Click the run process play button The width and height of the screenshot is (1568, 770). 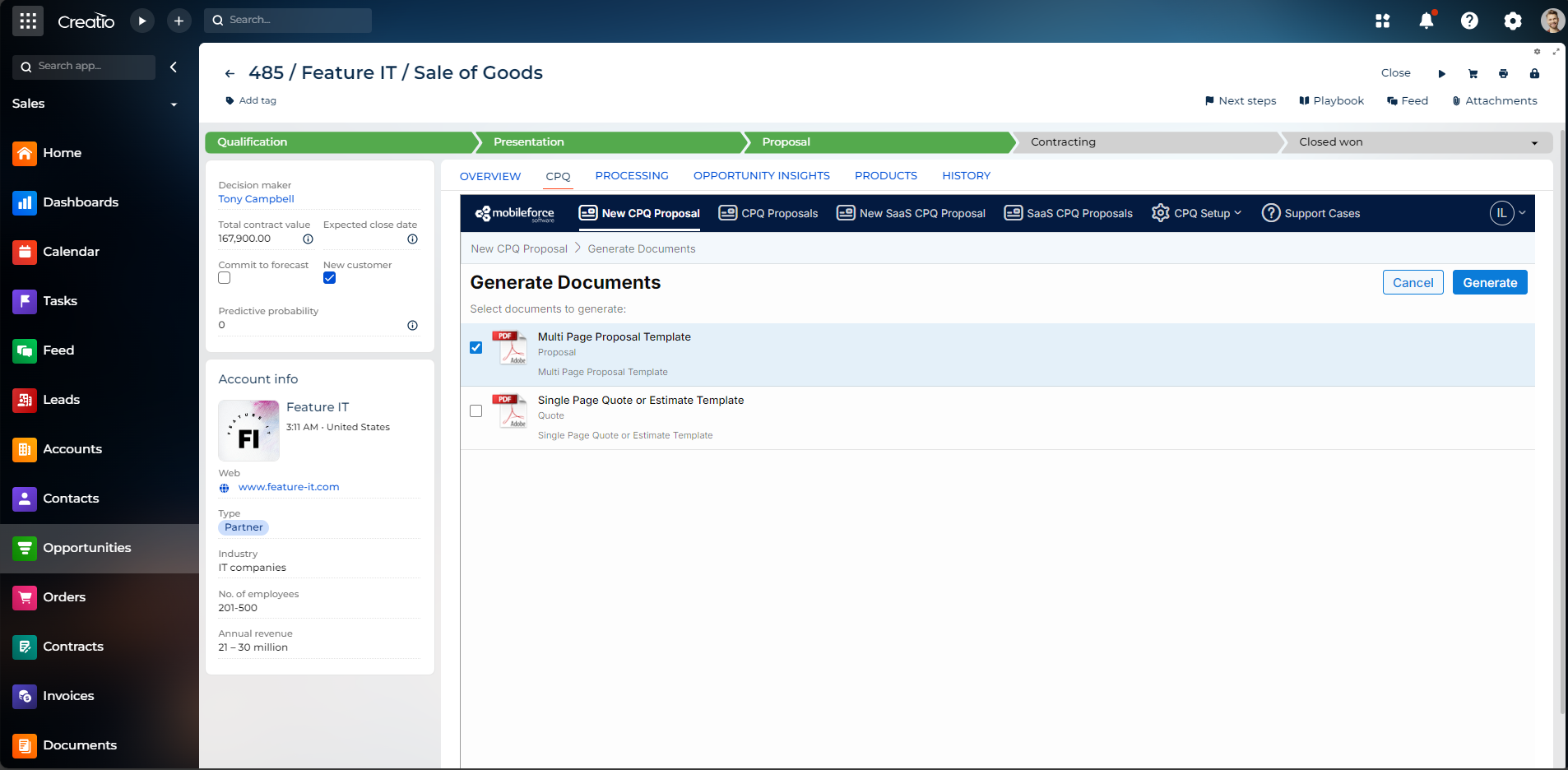click(142, 21)
